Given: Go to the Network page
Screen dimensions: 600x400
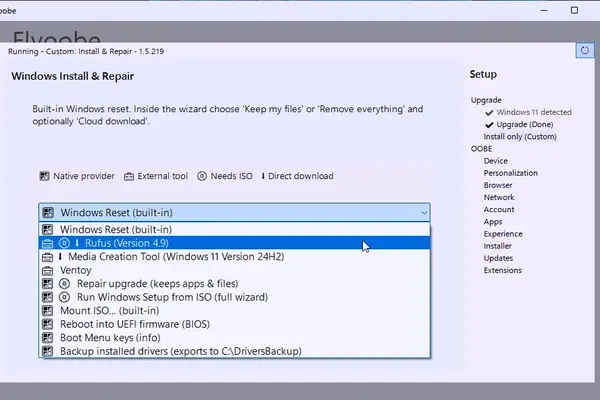Looking at the screenshot, I should 499,198.
